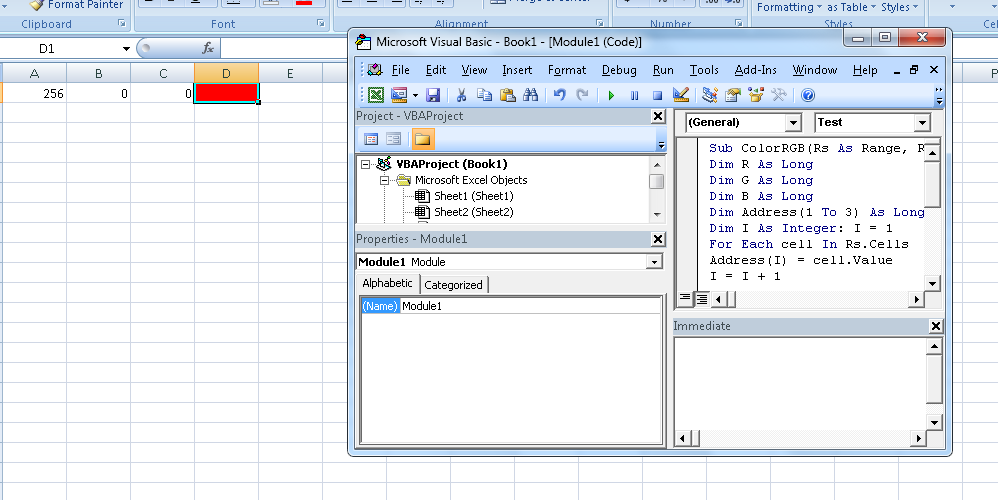Viewport: 998px width, 500px height.
Task: Open the Insert menu
Action: tap(517, 70)
